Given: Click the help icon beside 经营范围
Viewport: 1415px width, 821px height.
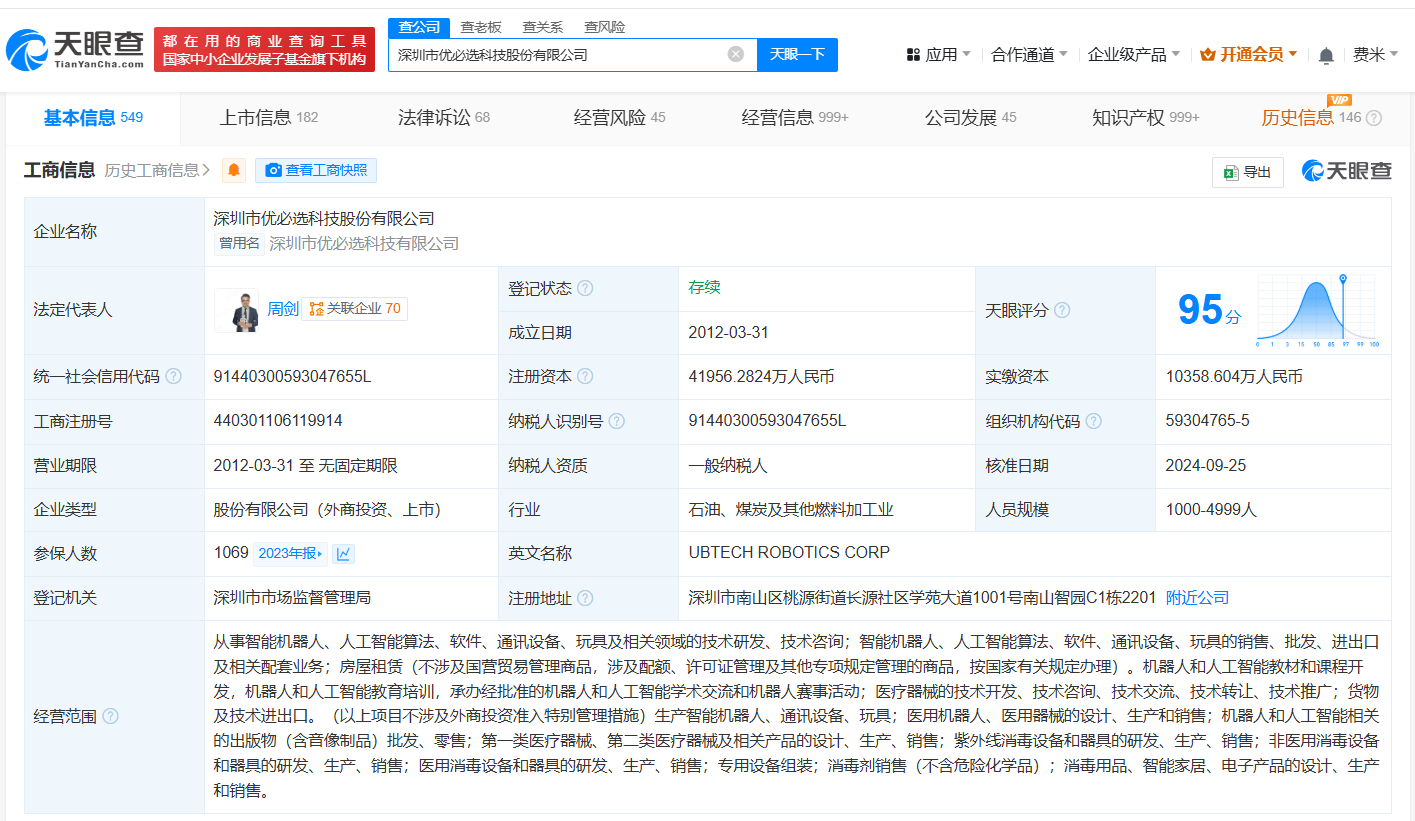Looking at the screenshot, I should pyautogui.click(x=110, y=716).
